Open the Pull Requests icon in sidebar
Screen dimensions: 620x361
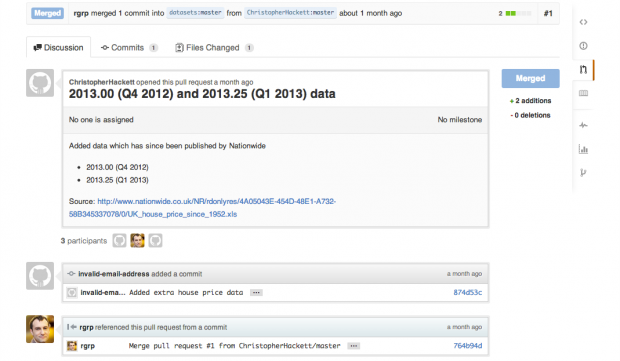tap(583, 70)
